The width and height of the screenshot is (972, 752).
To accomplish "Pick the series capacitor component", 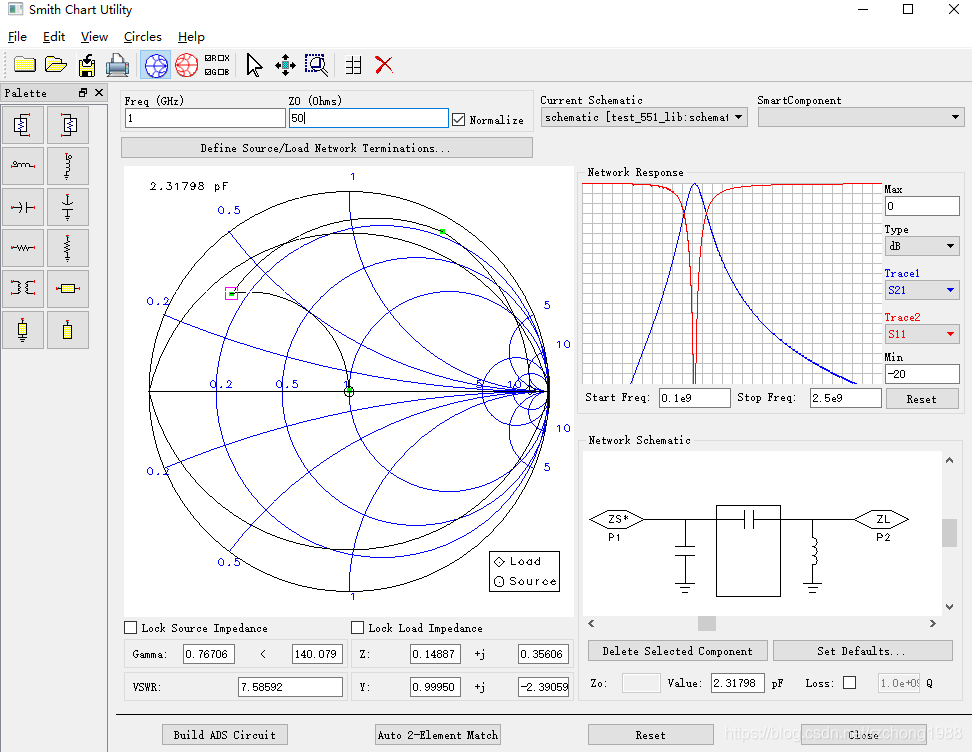I will pyautogui.click(x=23, y=207).
